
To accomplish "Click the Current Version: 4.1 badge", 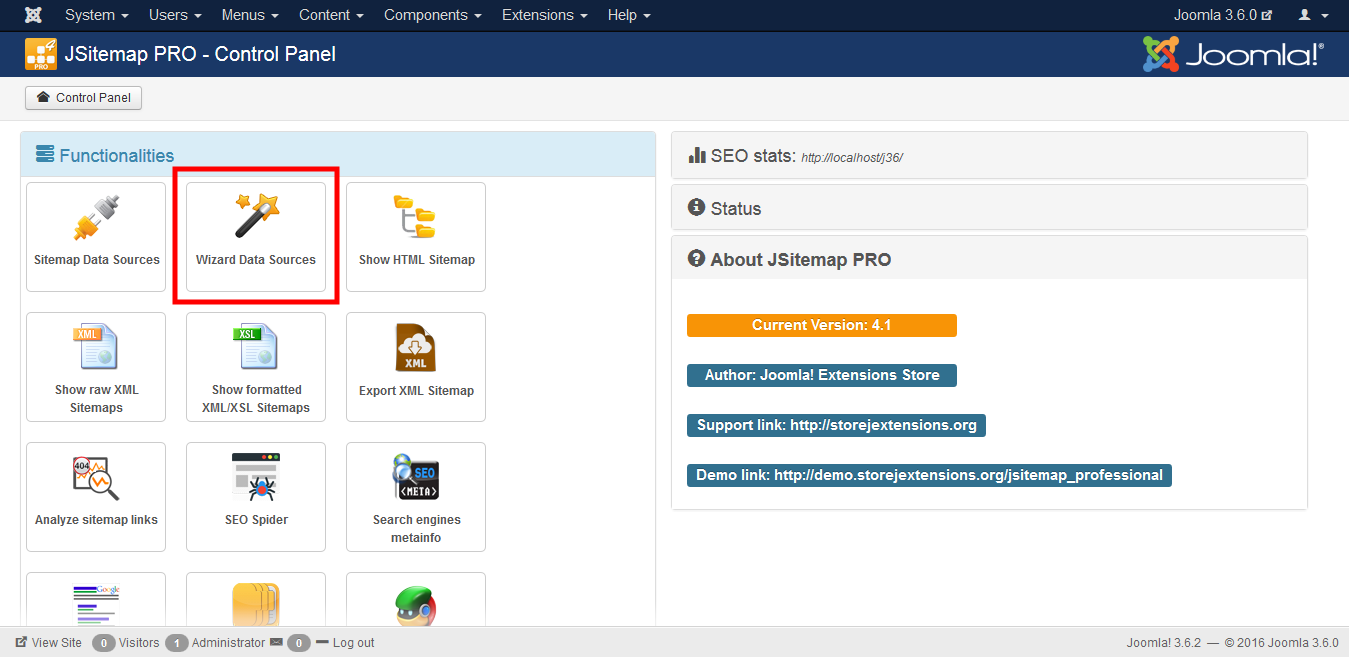I will coord(821,325).
